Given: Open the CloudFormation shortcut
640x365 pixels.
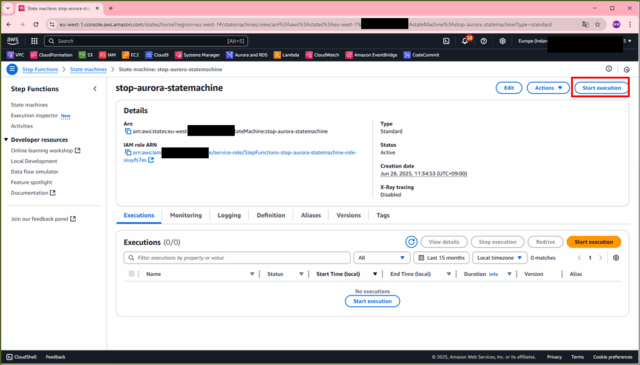Looking at the screenshot, I should (x=51, y=55).
